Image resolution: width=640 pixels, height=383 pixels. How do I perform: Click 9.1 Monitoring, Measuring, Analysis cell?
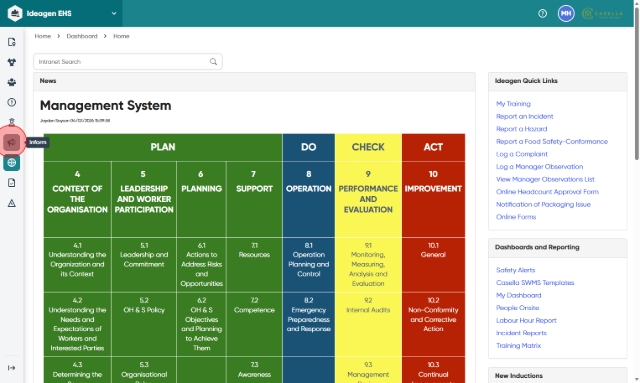(368, 265)
